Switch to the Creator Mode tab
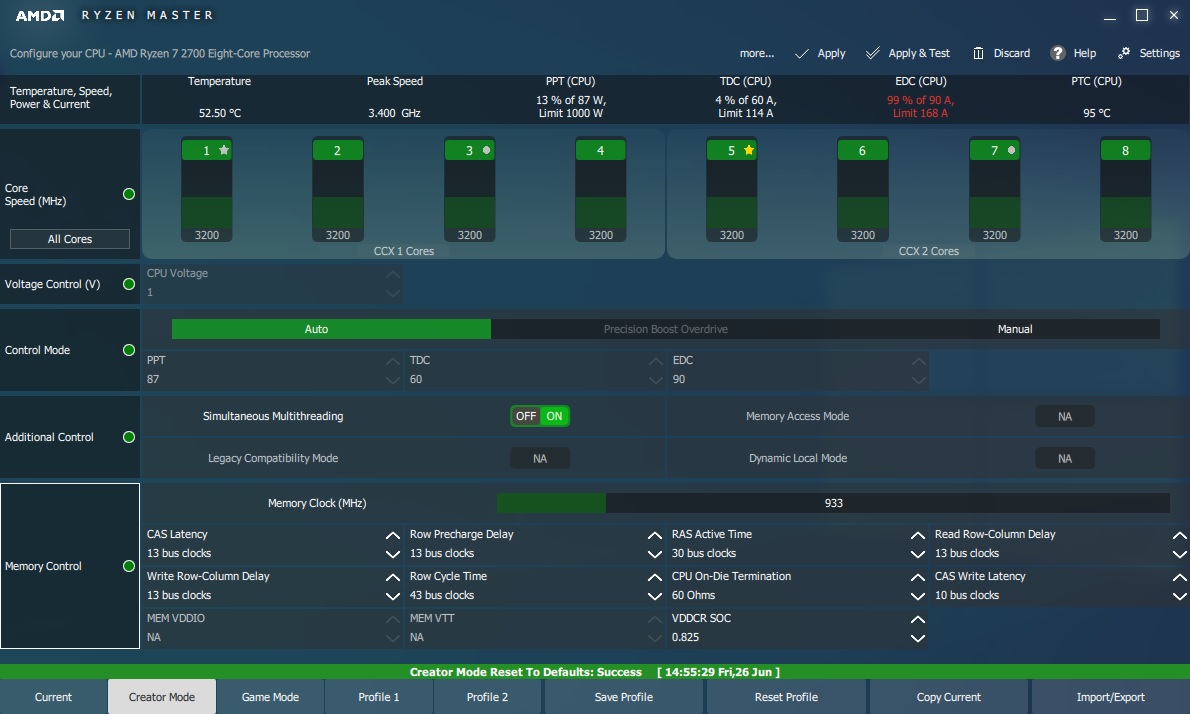This screenshot has width=1190, height=714. pos(162,697)
